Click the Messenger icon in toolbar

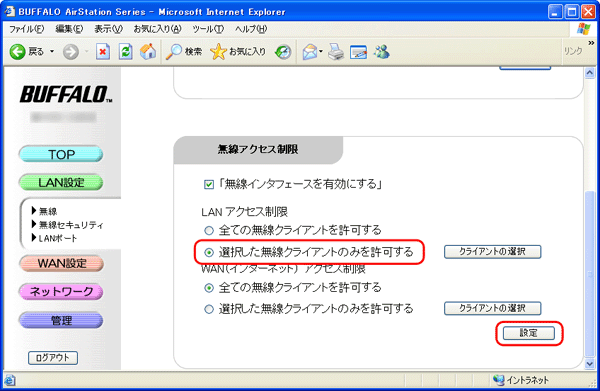tap(382, 52)
